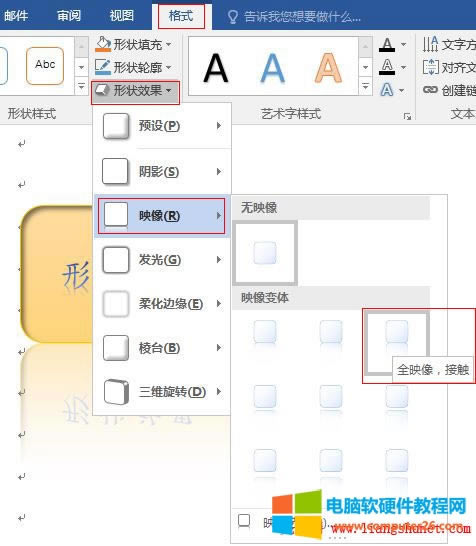Apply the orange WordArt A style
This screenshot has width=476, height=546.
click(328, 68)
